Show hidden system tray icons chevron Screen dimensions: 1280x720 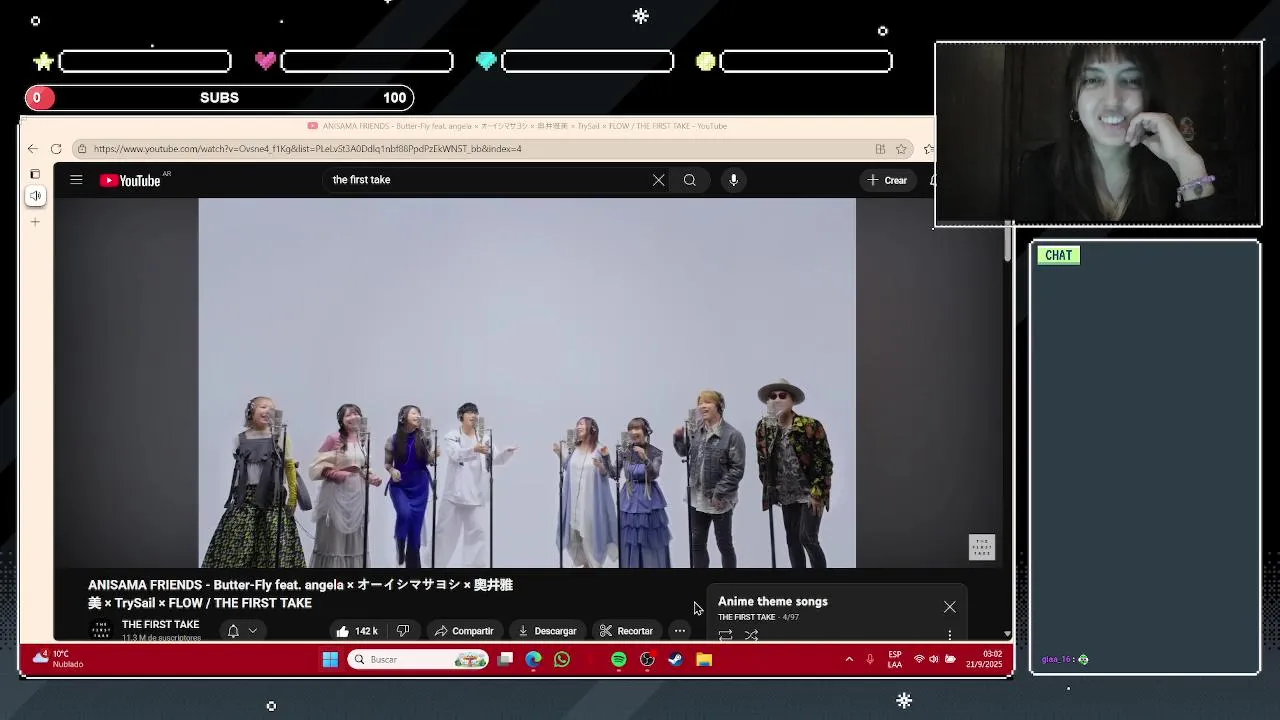point(849,660)
